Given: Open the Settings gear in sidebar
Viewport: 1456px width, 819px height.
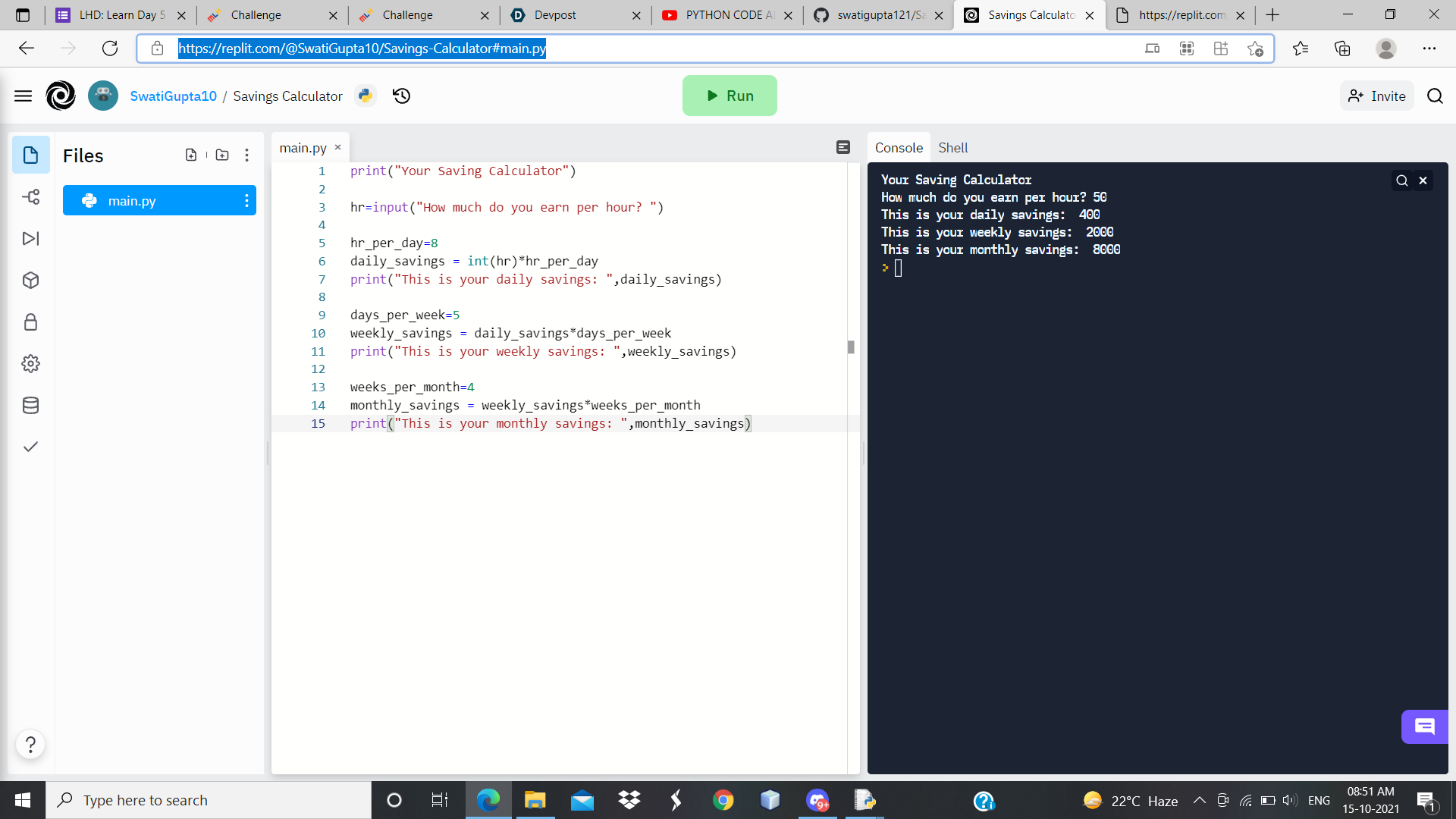Looking at the screenshot, I should [x=30, y=364].
